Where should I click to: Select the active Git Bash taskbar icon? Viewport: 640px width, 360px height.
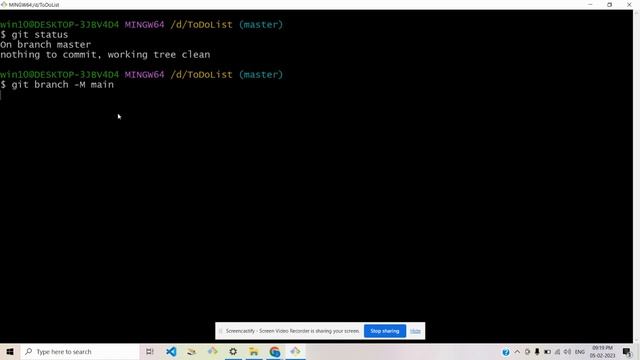[x=296, y=351]
